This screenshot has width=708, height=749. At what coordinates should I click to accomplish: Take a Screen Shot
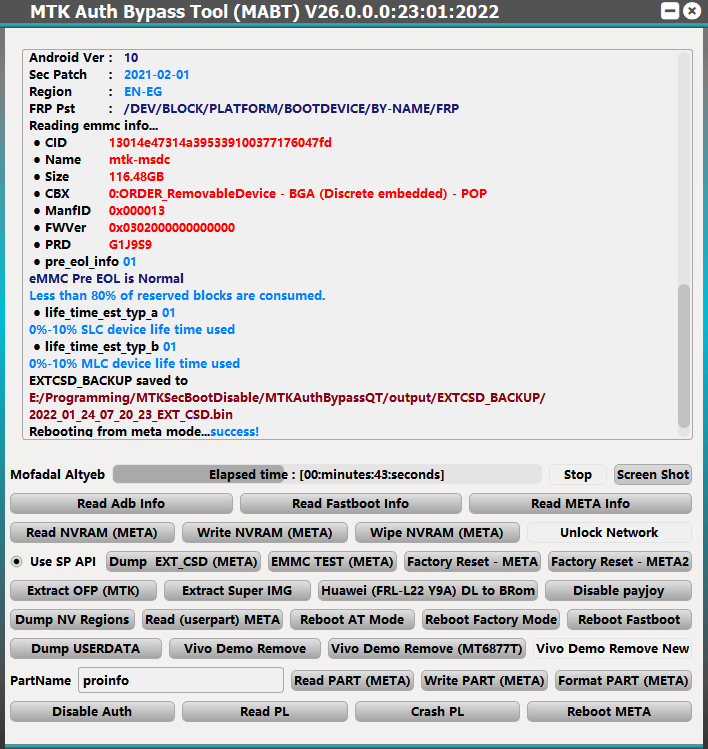pyautogui.click(x=653, y=474)
